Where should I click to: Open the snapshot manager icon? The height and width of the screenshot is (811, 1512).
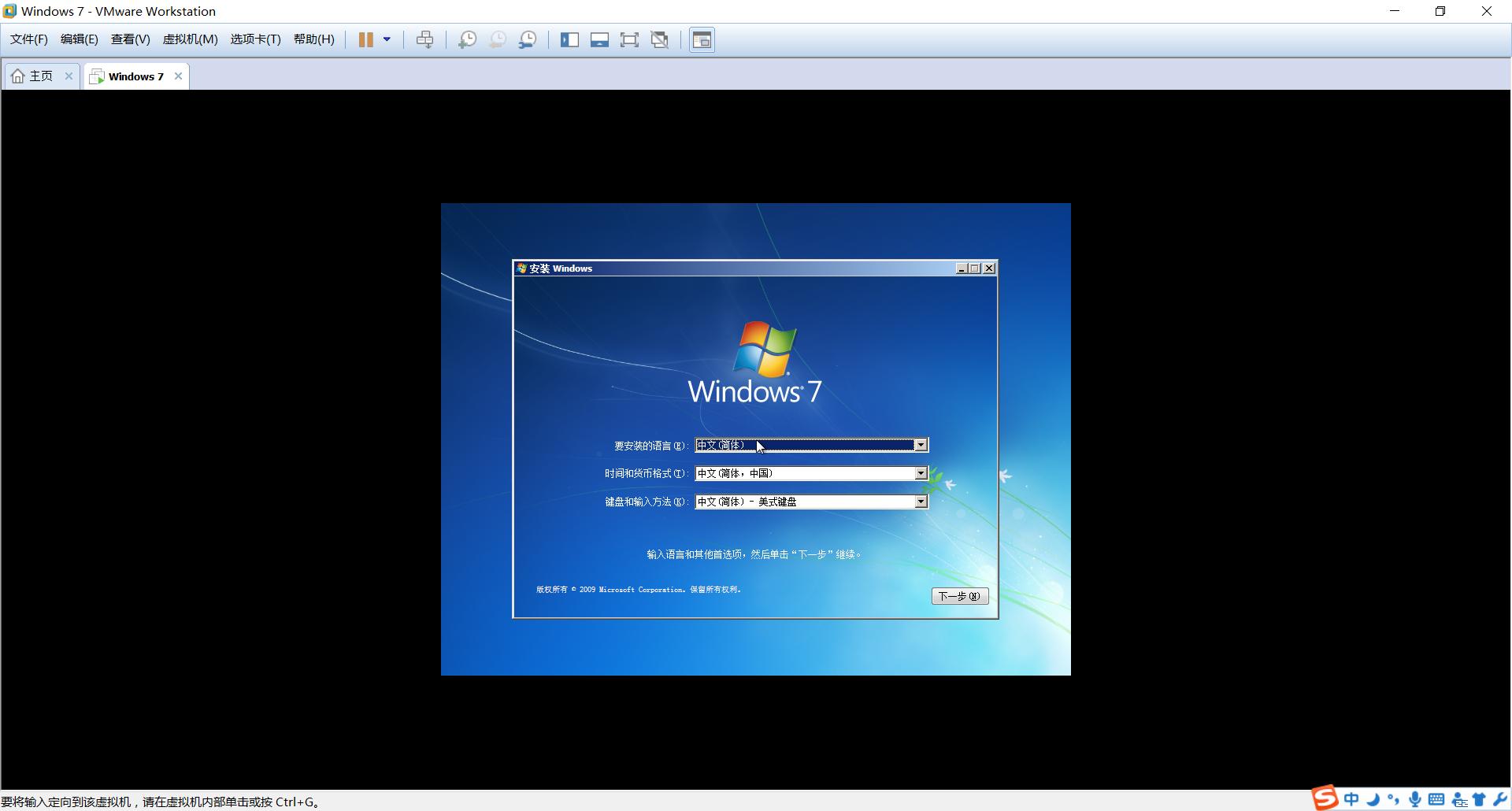point(528,39)
